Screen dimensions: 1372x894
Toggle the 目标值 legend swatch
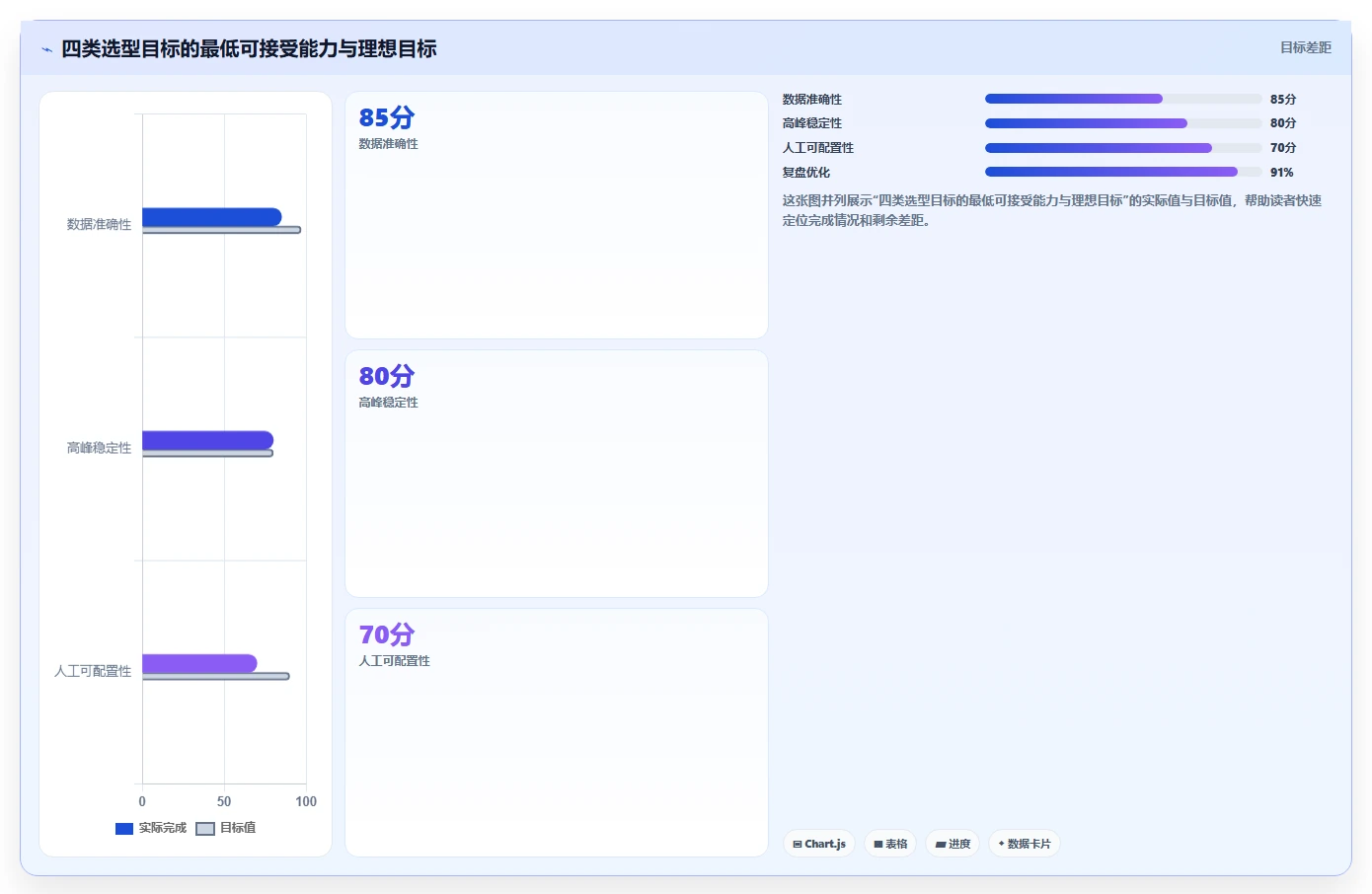[x=205, y=829]
